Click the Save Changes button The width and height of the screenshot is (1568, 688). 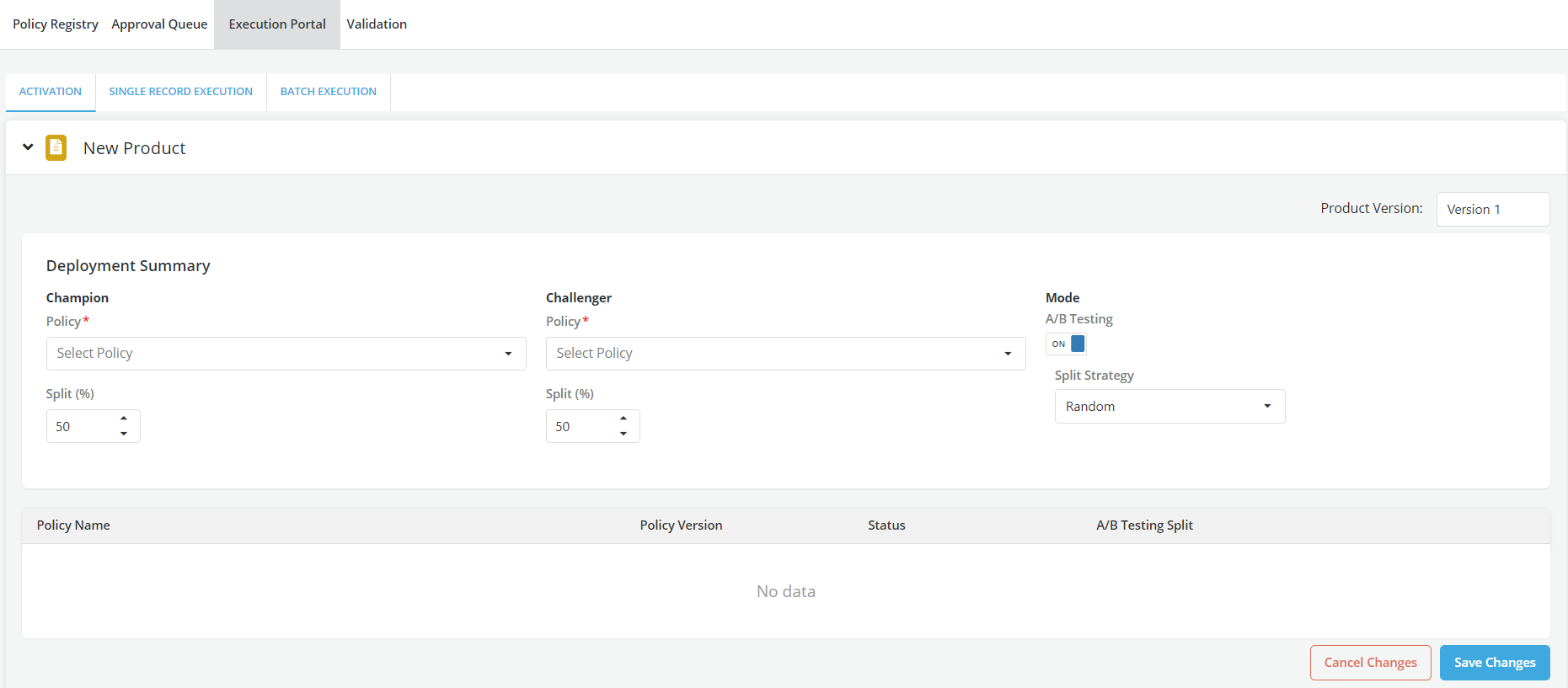point(1494,663)
